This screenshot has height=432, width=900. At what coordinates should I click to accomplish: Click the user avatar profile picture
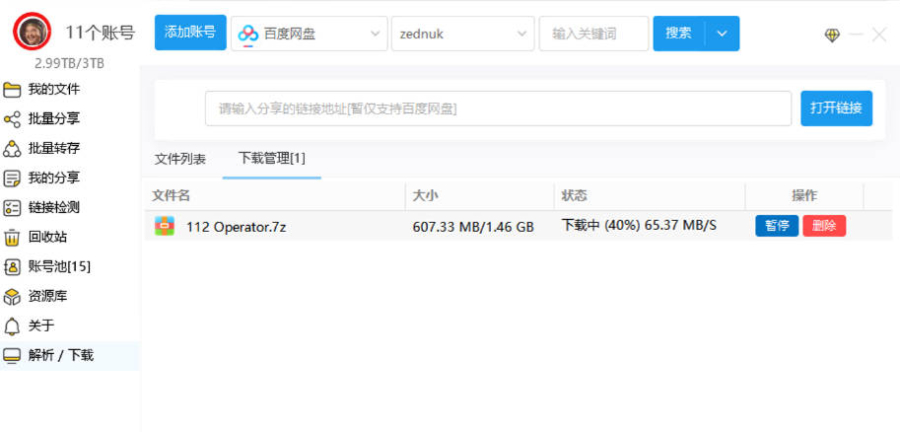click(32, 32)
